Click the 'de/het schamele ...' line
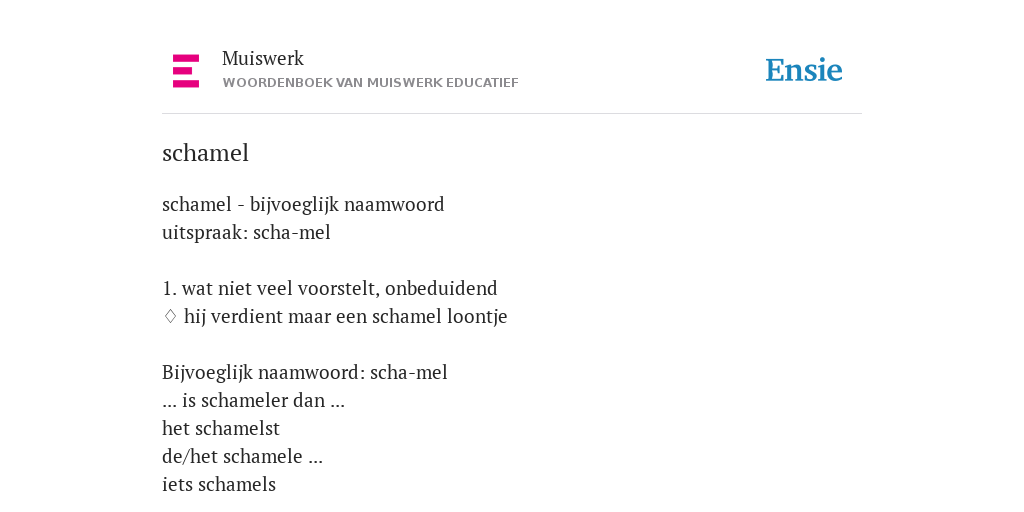This screenshot has height=512, width=1024. tap(242, 457)
